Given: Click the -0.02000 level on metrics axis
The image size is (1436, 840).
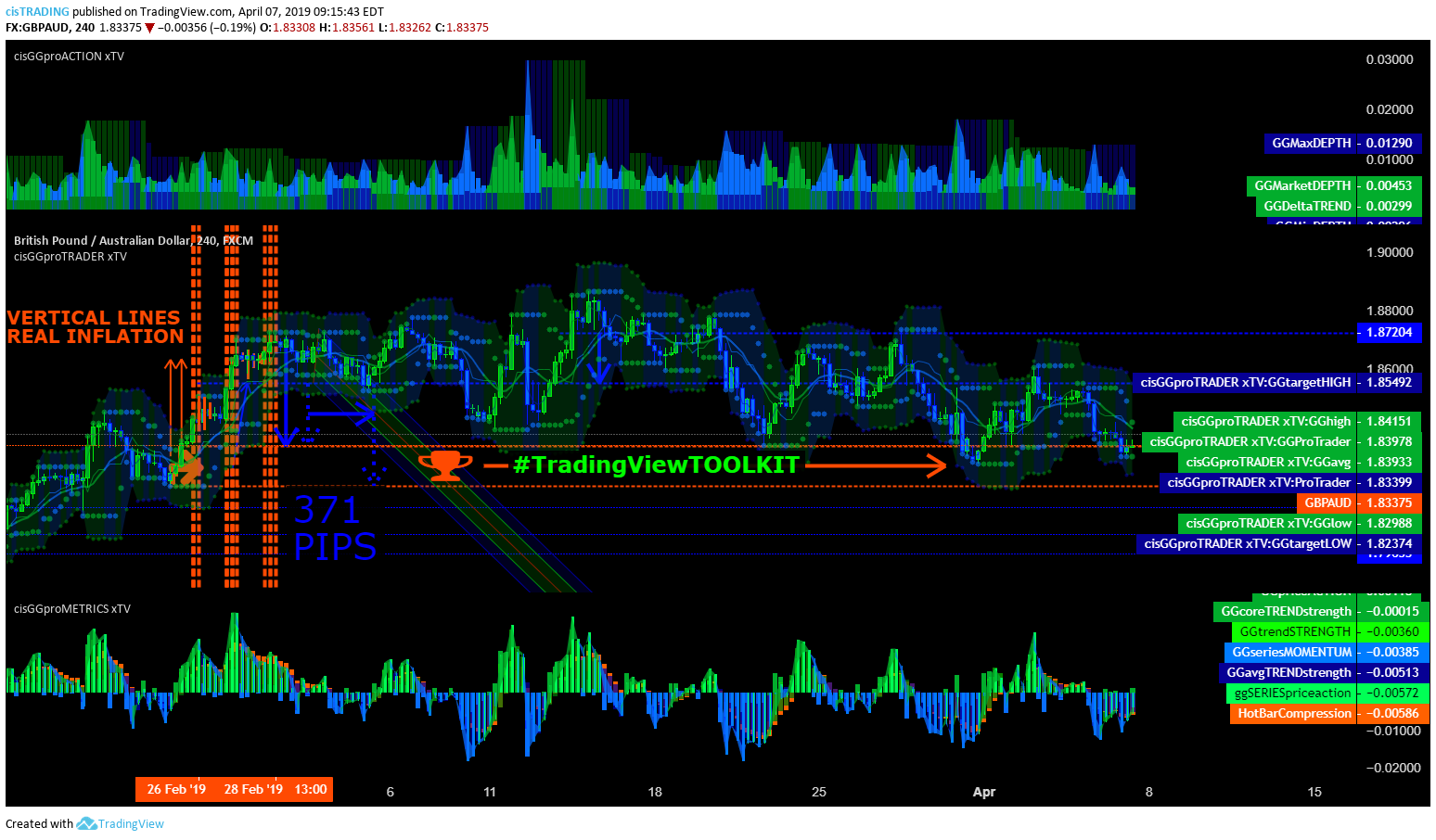Looking at the screenshot, I should coord(1393,768).
